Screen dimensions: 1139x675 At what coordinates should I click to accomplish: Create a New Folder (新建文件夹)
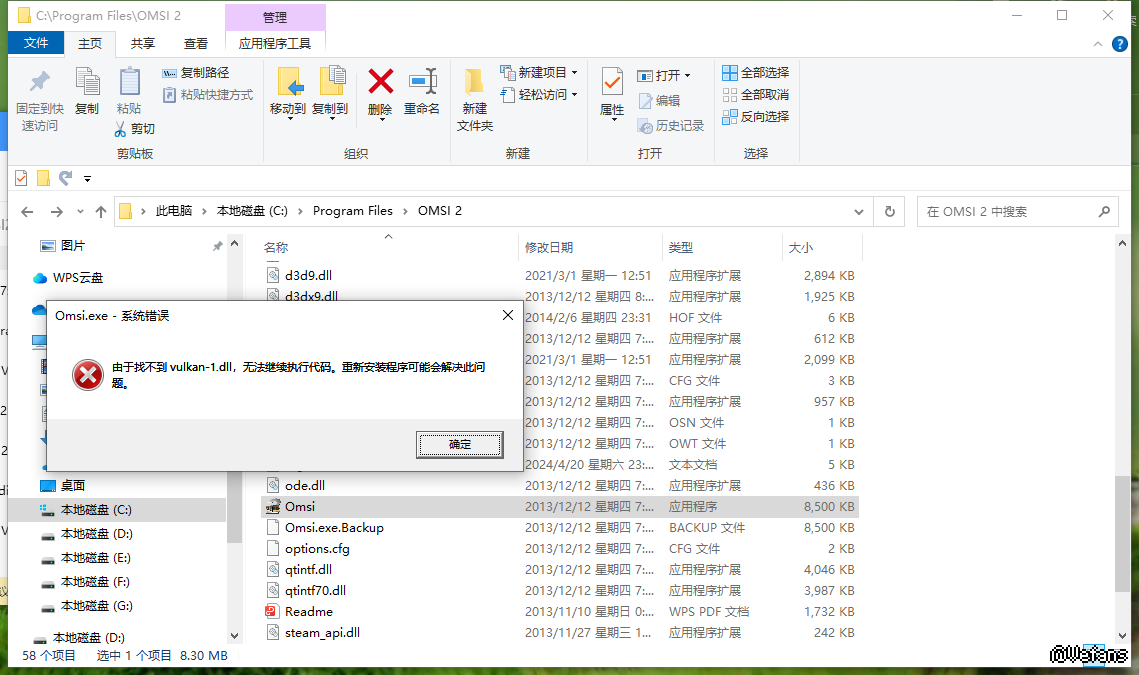475,100
